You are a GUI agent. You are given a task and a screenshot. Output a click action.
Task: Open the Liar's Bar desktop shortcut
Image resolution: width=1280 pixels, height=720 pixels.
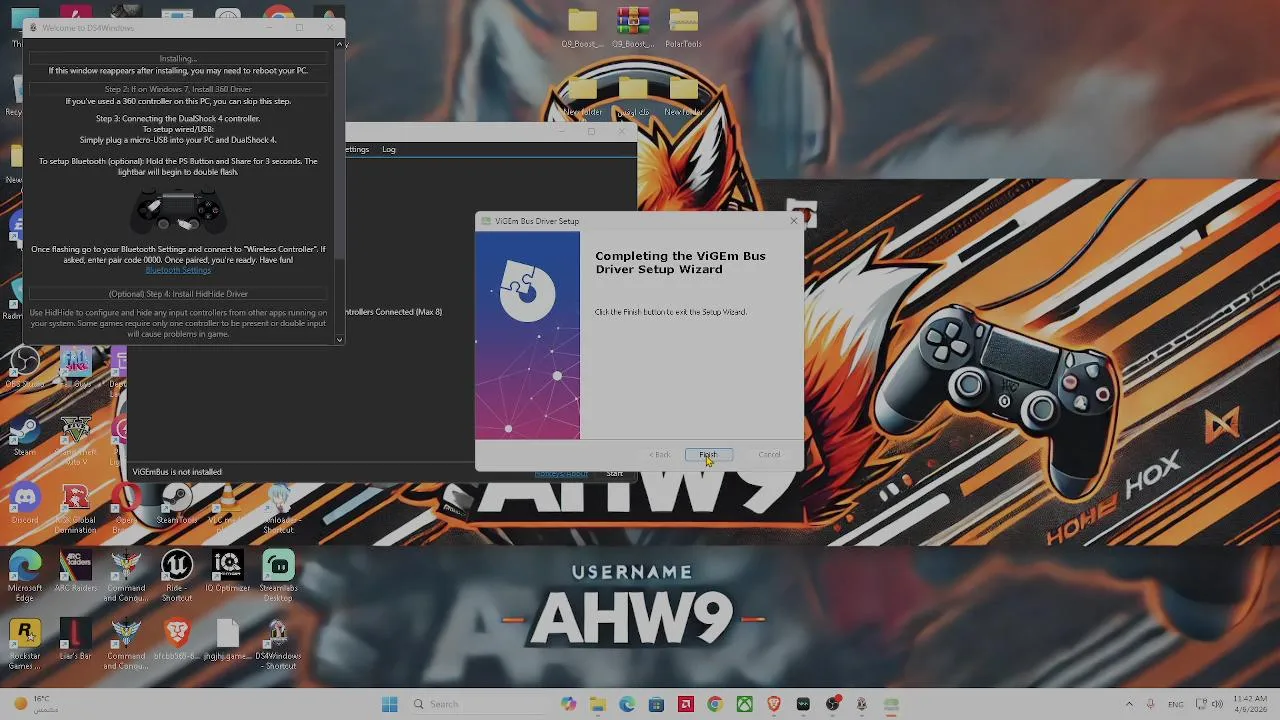tap(76, 640)
